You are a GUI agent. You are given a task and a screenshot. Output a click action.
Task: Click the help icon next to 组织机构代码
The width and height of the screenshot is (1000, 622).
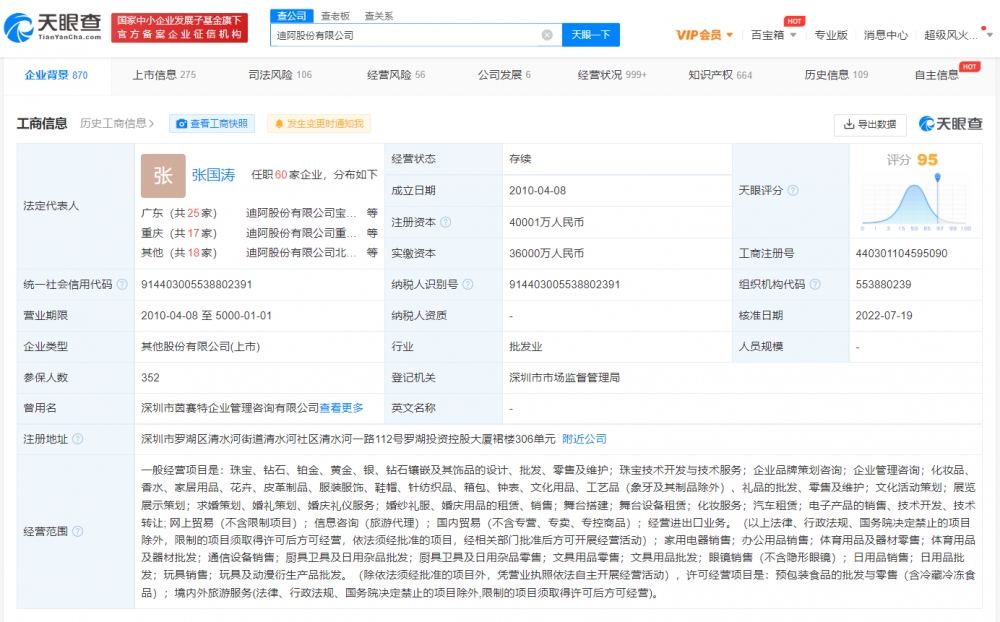(x=815, y=285)
